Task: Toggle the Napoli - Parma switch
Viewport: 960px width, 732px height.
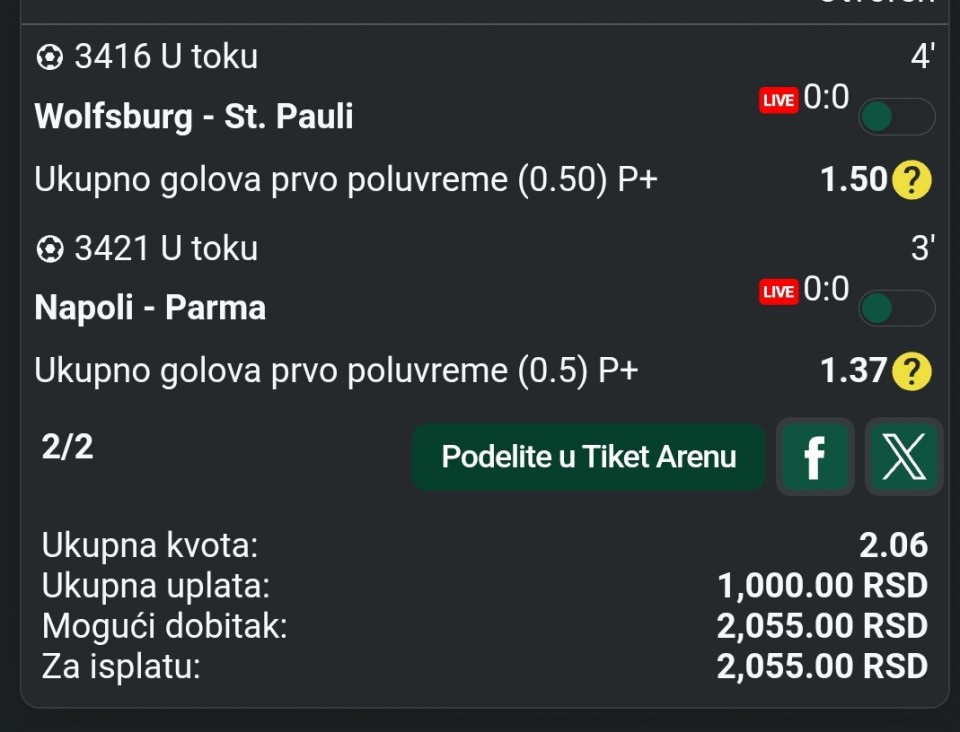Action: pos(896,309)
